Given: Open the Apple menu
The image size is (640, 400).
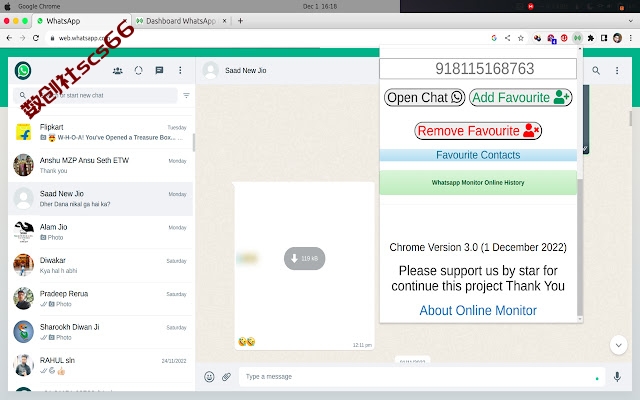Looking at the screenshot, I should tap(7, 7).
